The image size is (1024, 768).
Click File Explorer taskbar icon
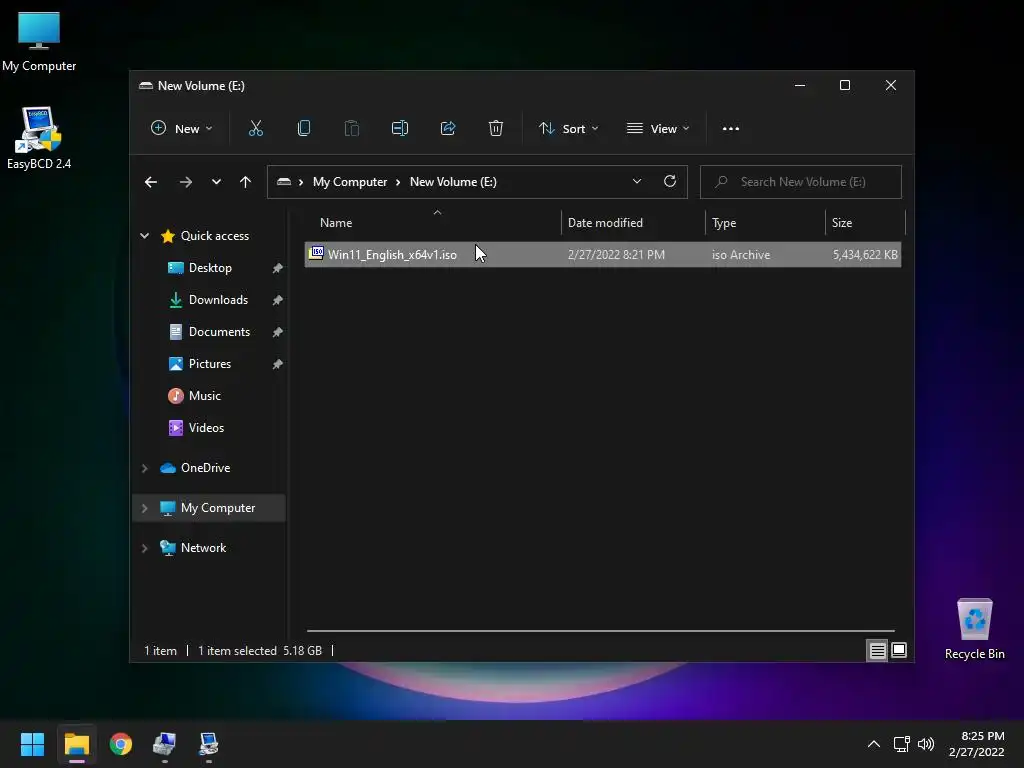point(76,744)
